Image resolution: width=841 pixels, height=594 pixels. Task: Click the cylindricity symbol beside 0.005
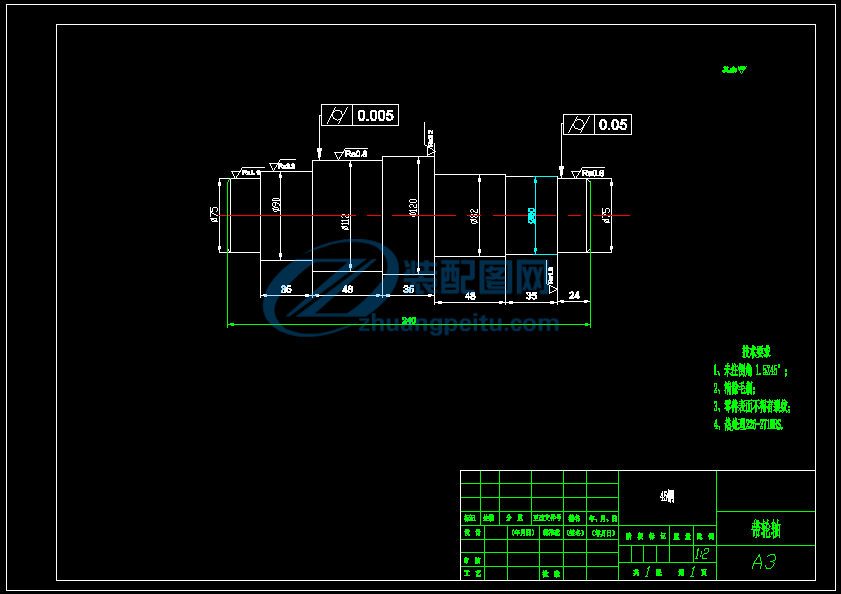pyautogui.click(x=337, y=115)
